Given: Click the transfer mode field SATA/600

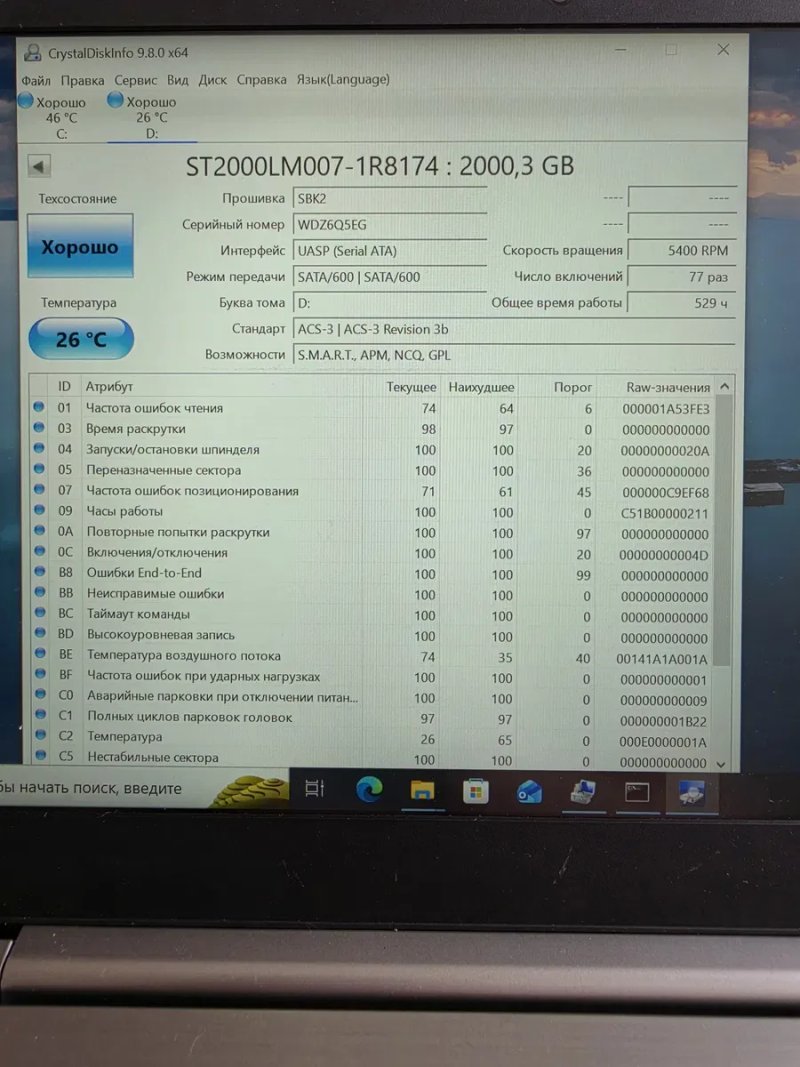Looking at the screenshot, I should tap(389, 277).
